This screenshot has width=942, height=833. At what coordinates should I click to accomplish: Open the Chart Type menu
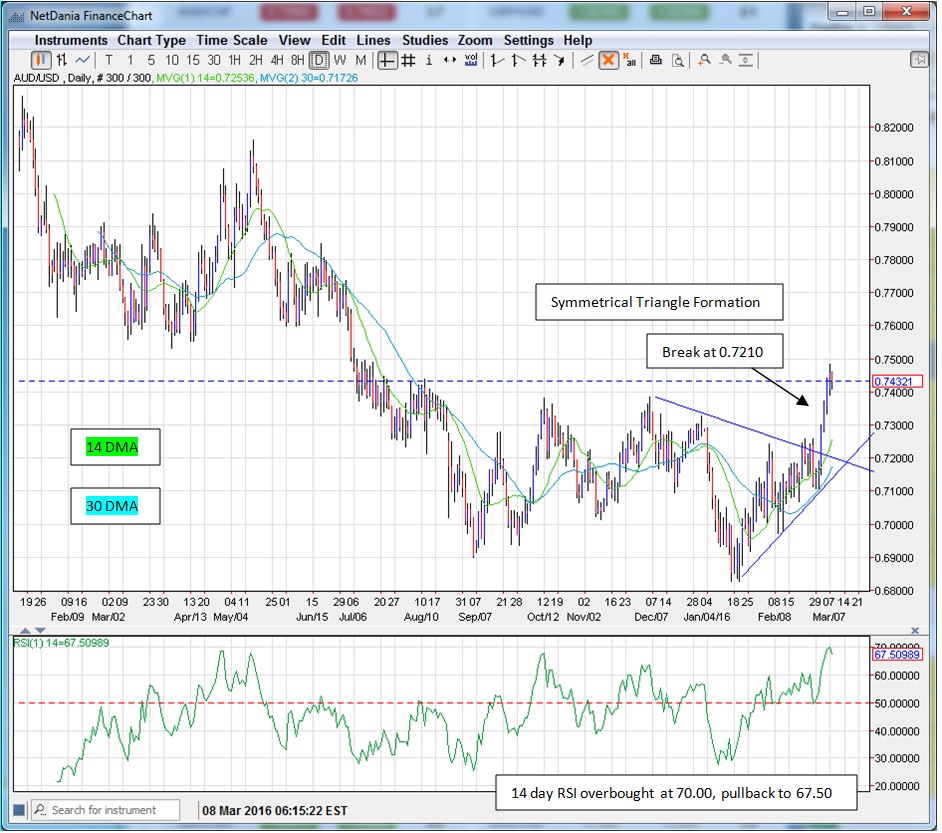pos(151,40)
